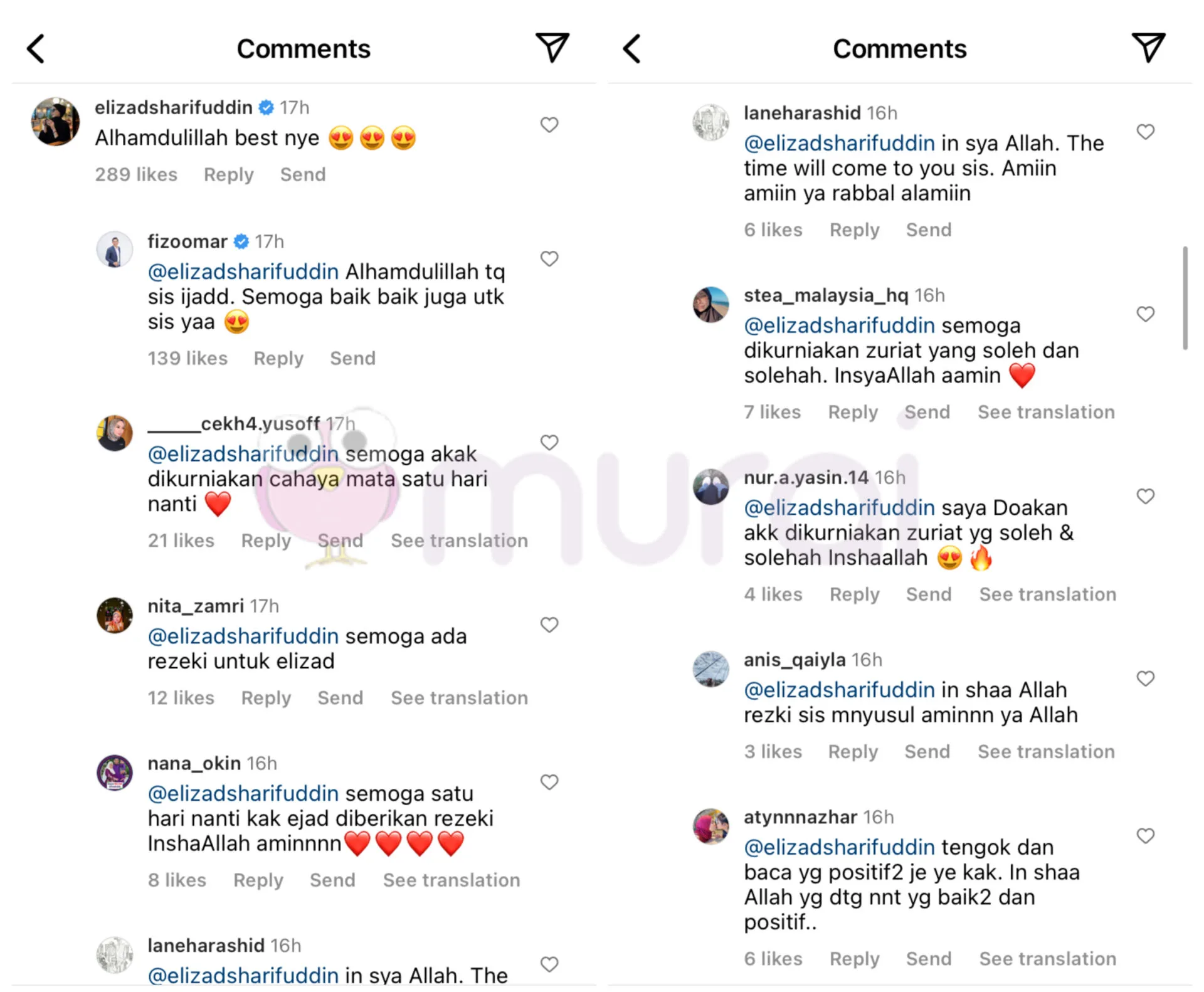Like elizadsharifuddin's 'Alhamdulillah best nye' comment
The width and height of the screenshot is (1204, 992).
click(x=549, y=125)
